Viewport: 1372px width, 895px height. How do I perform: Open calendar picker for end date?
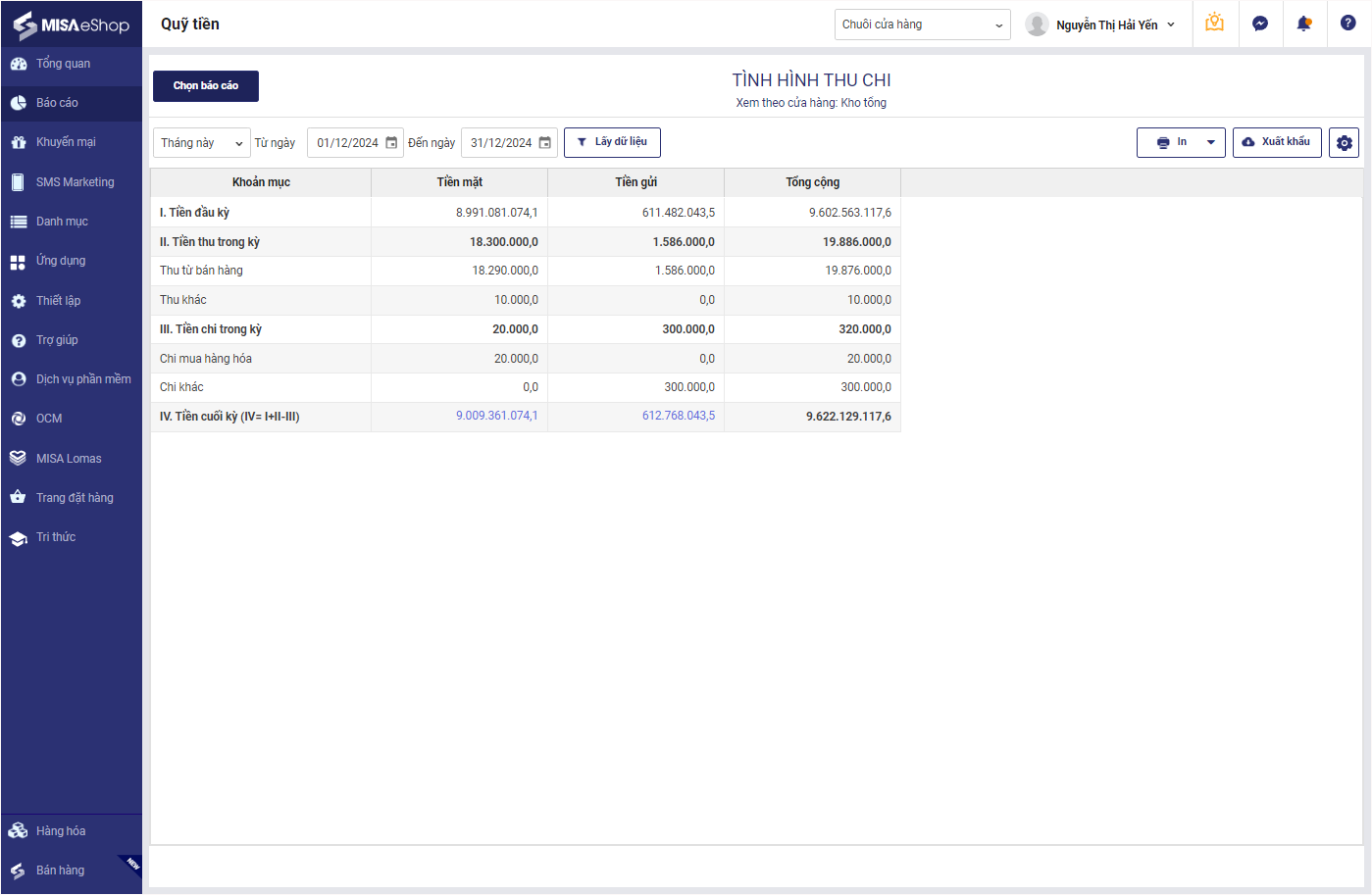click(545, 143)
